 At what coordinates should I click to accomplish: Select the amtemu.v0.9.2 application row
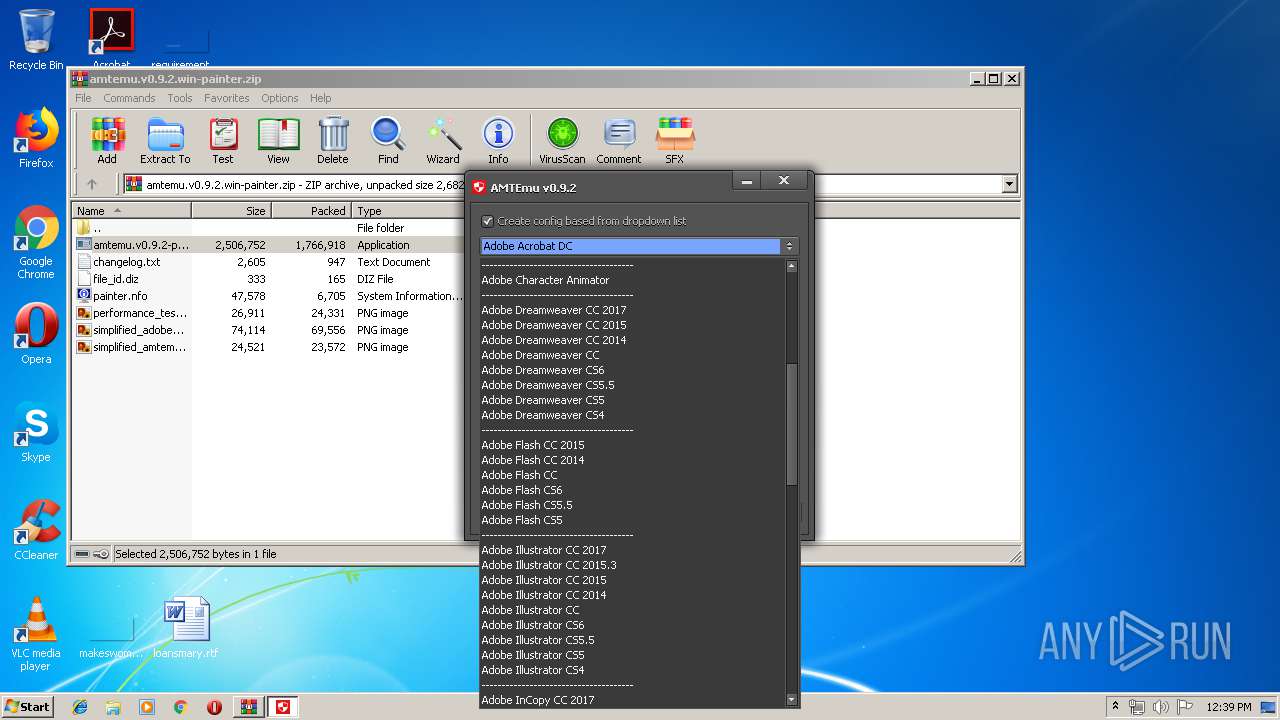tap(270, 245)
